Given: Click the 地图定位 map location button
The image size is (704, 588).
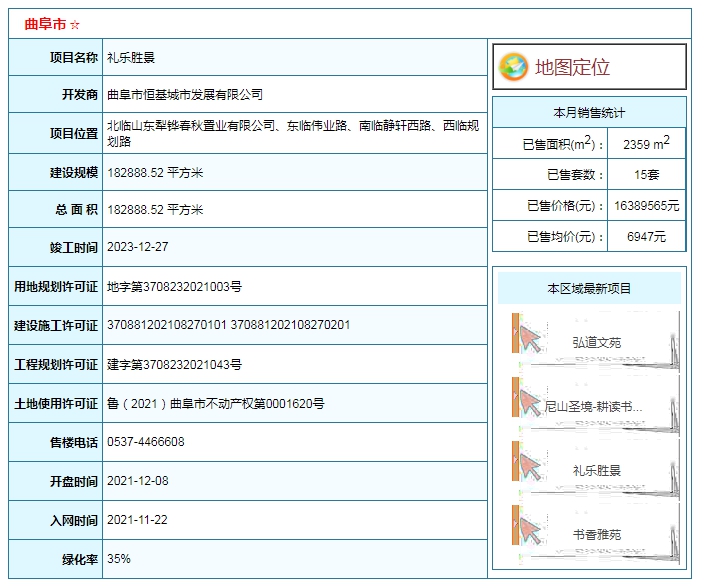Looking at the screenshot, I should pos(589,67).
